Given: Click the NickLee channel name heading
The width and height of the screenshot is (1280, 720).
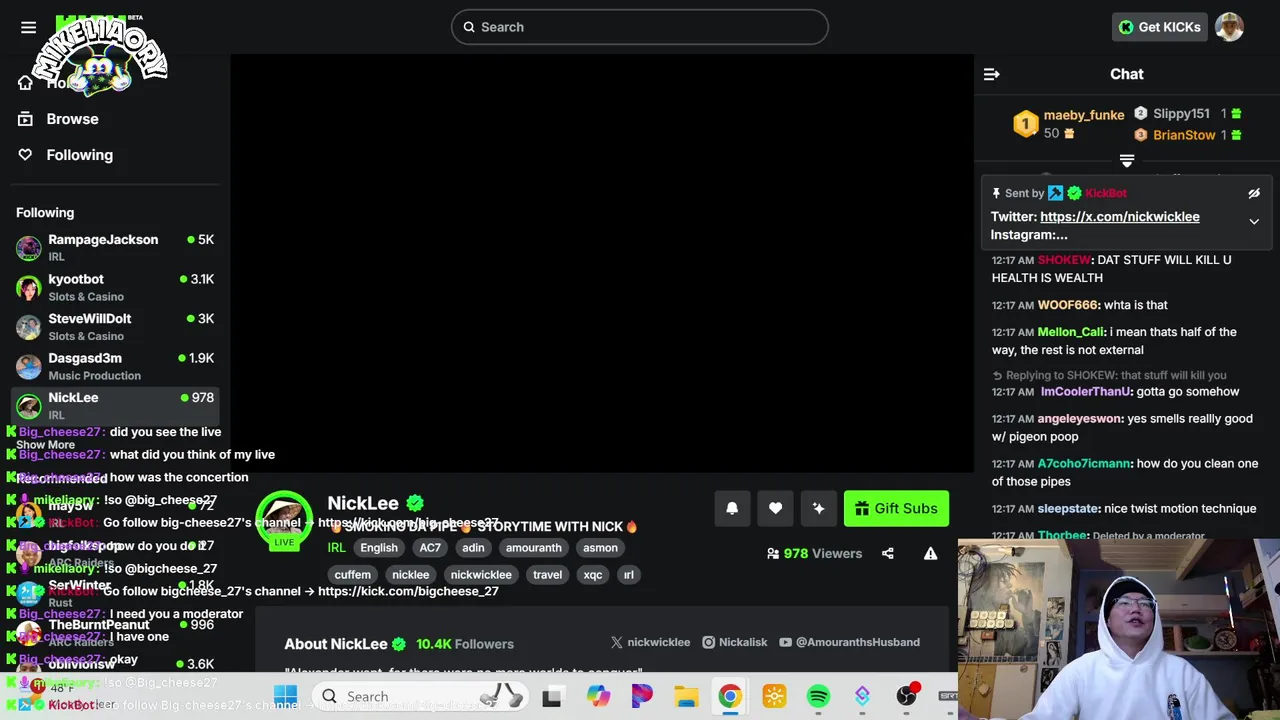Looking at the screenshot, I should point(363,503).
